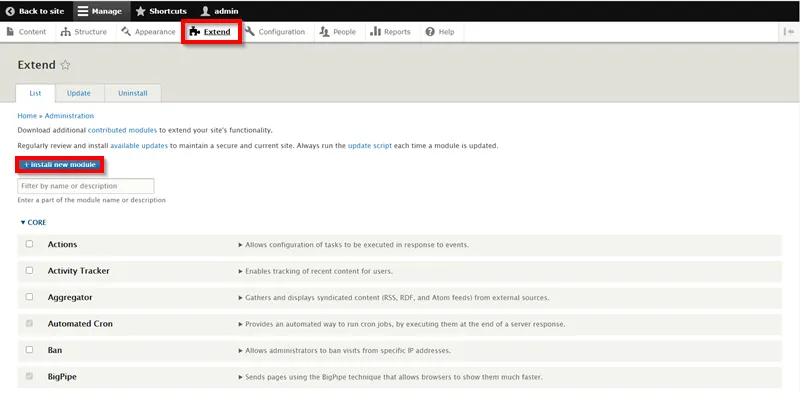Viewport: 800px width, 393px height.
Task: Click the Install new module button
Action: pos(60,165)
